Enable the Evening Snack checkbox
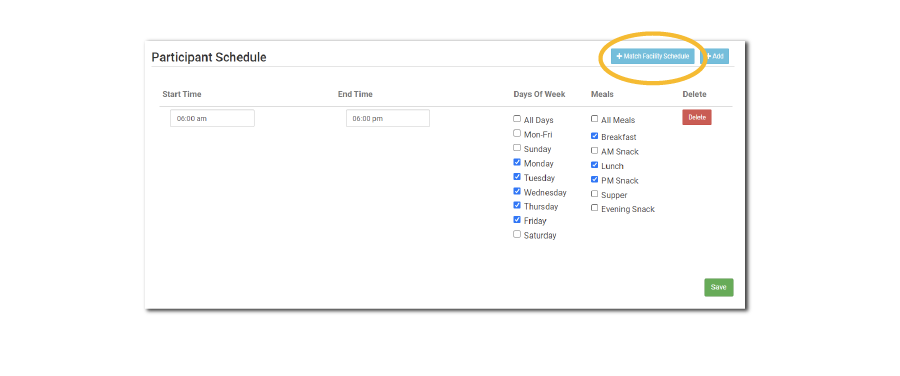The image size is (900, 376). point(595,208)
